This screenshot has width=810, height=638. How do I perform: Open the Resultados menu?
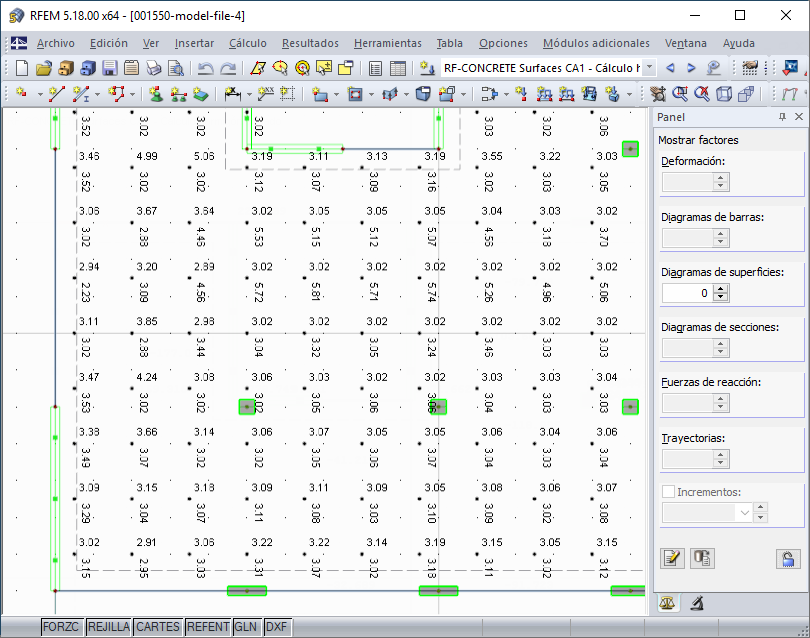pos(310,43)
